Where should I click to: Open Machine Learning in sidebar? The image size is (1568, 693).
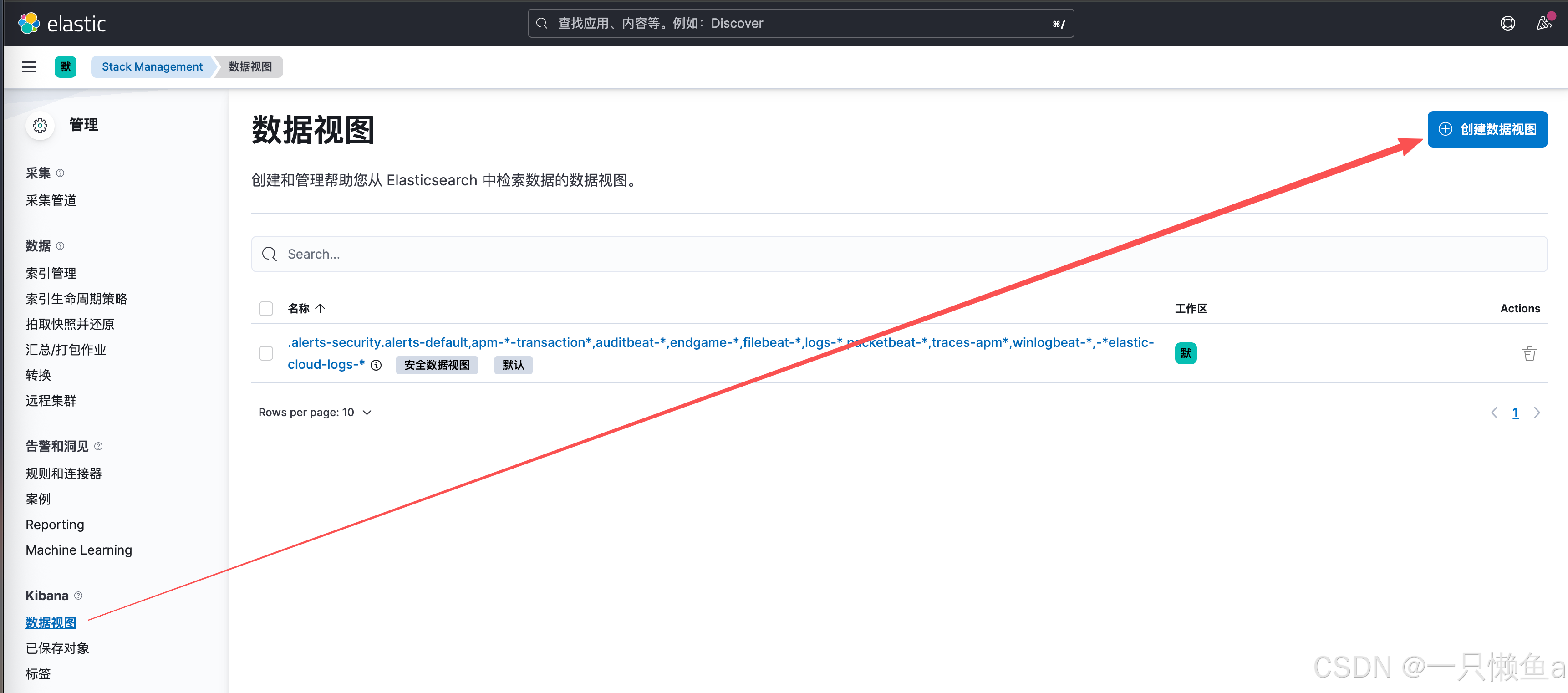pos(78,550)
